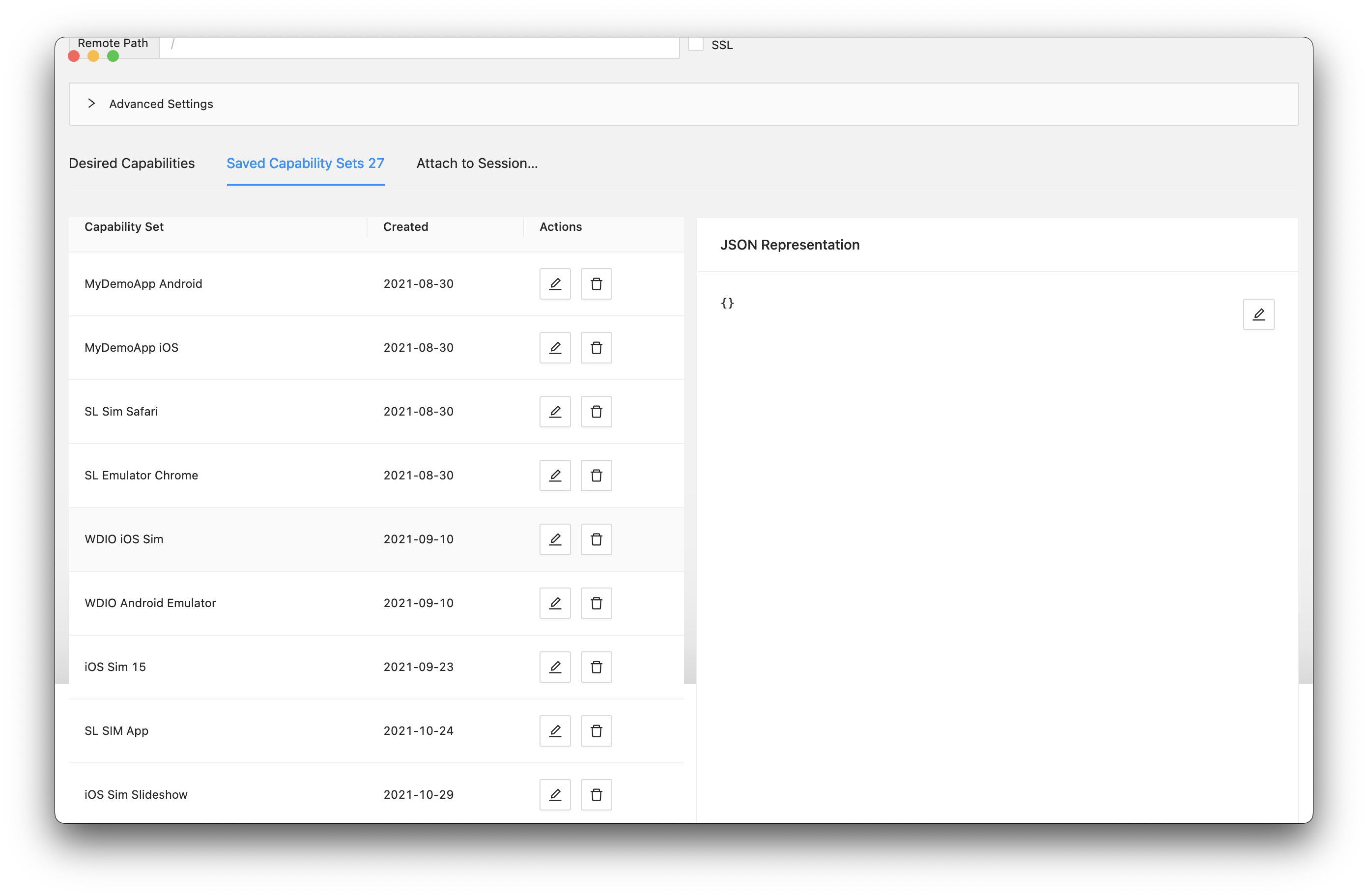Edit the MyDemoApp Android capability set

coord(555,283)
